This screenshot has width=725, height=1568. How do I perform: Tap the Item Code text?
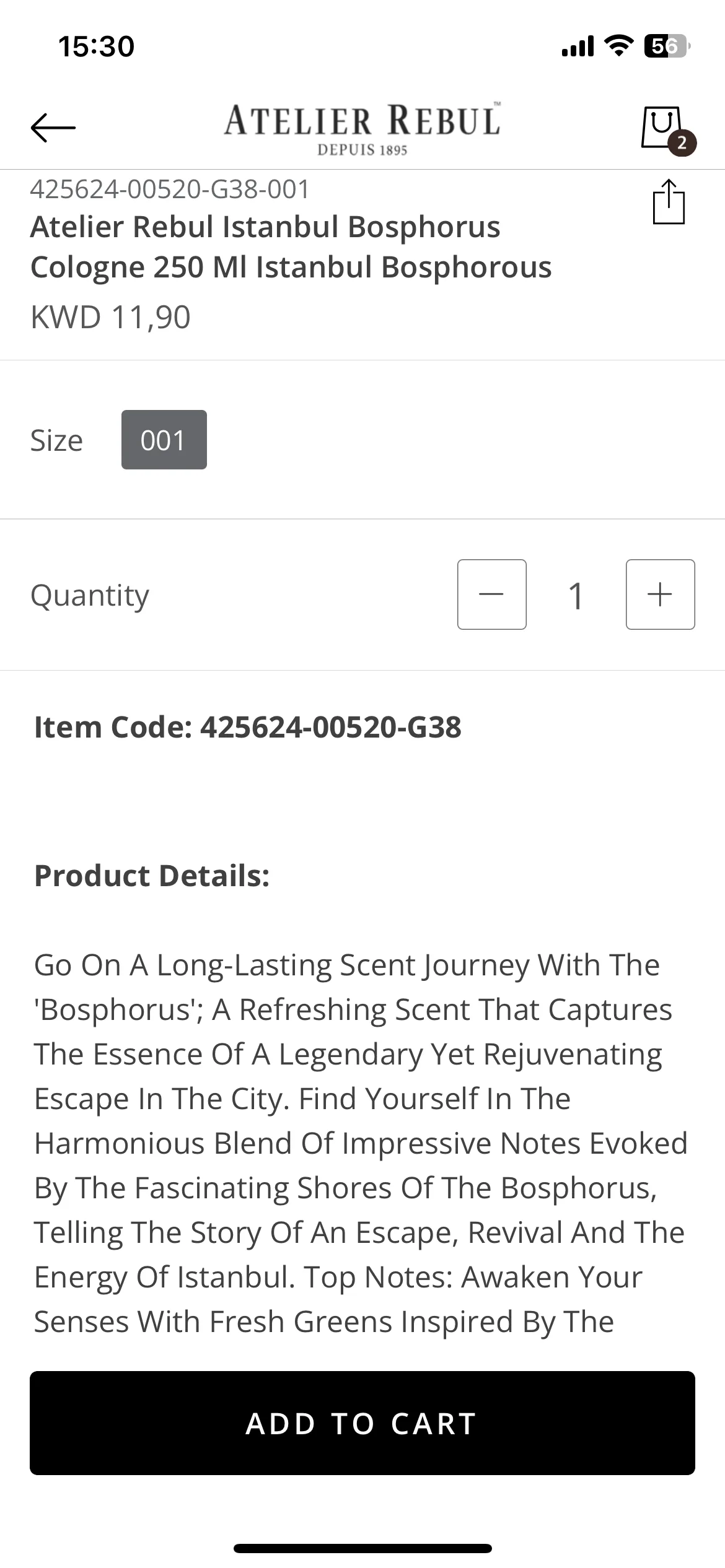pyautogui.click(x=247, y=726)
